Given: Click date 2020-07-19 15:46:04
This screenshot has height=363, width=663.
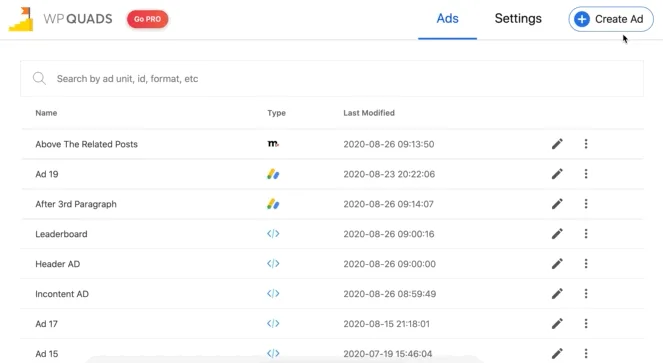Looking at the screenshot, I should tap(388, 354).
